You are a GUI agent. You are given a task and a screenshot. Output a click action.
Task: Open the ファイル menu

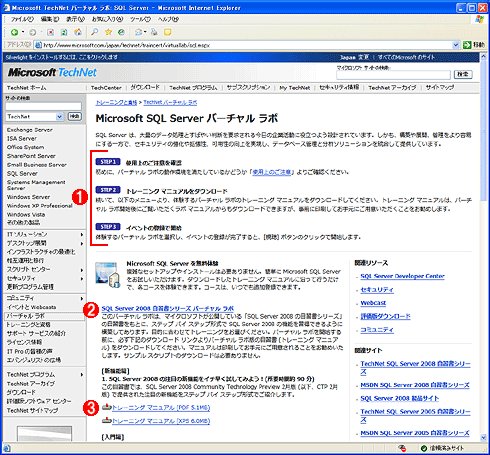(x=22, y=19)
